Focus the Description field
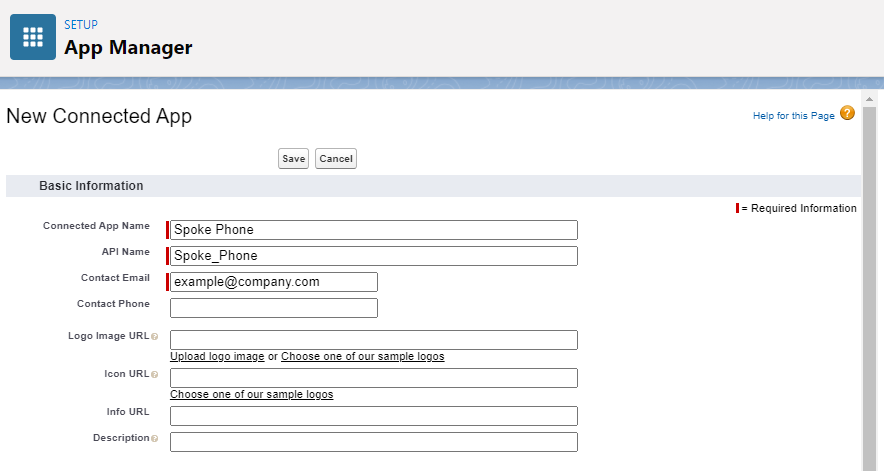The image size is (884, 471). pyautogui.click(x=374, y=442)
